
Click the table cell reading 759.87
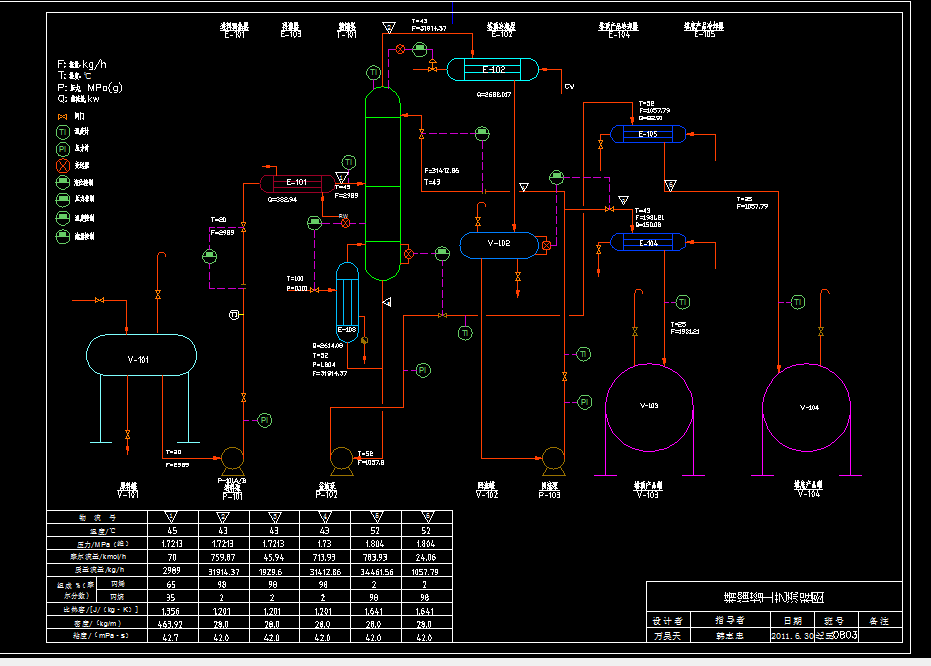coord(223,557)
